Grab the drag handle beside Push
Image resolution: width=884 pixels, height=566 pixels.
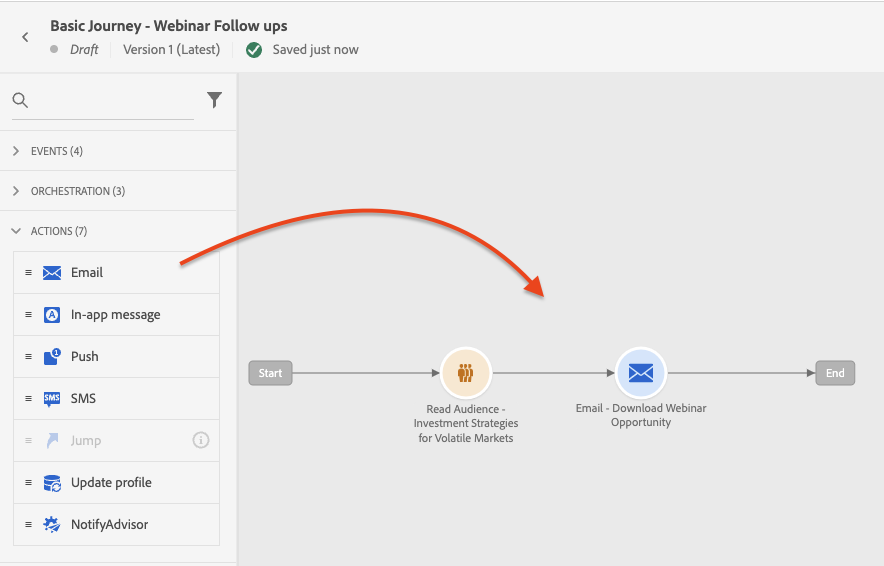pos(28,356)
